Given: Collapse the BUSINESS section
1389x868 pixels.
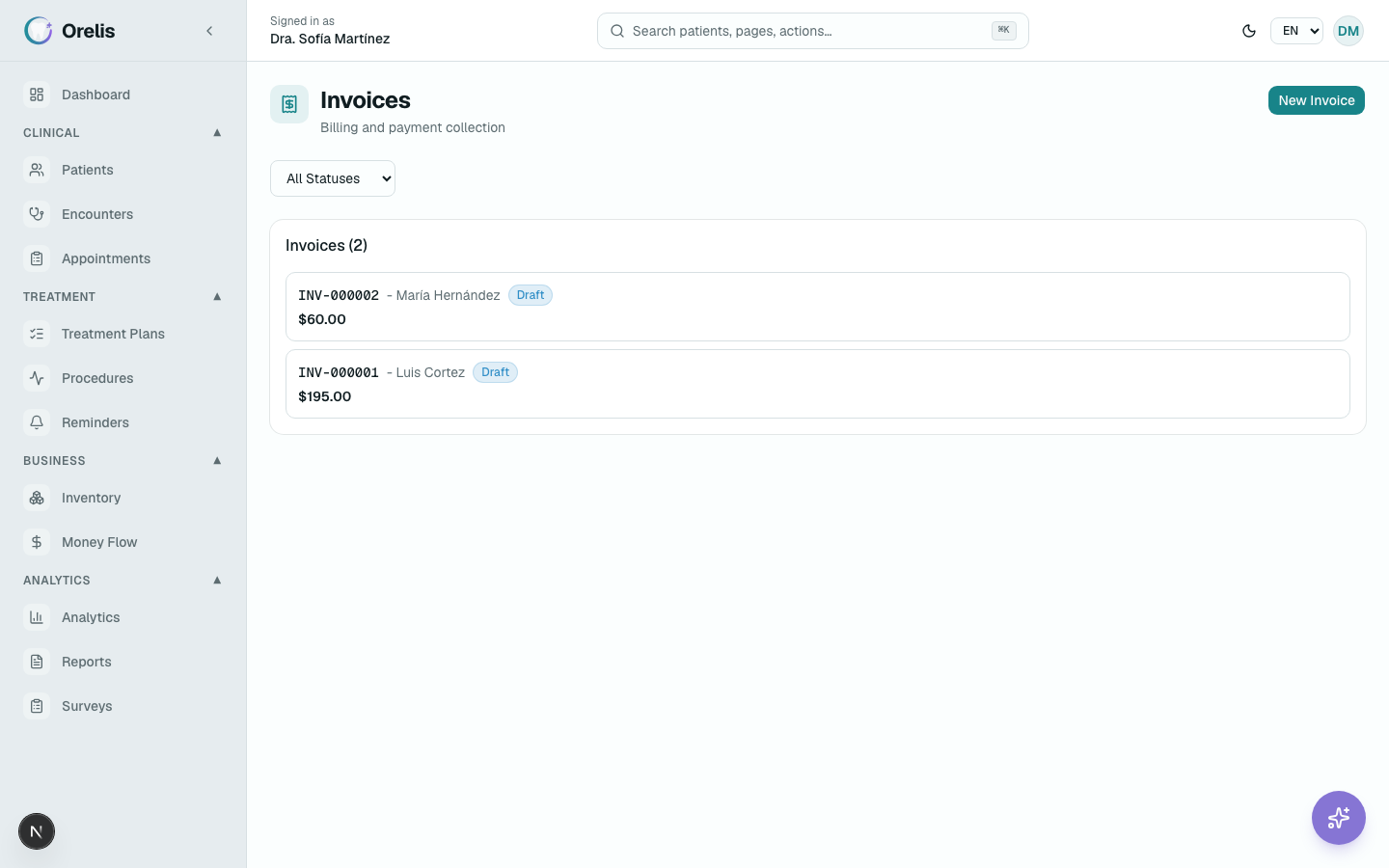Looking at the screenshot, I should pyautogui.click(x=123, y=460).
